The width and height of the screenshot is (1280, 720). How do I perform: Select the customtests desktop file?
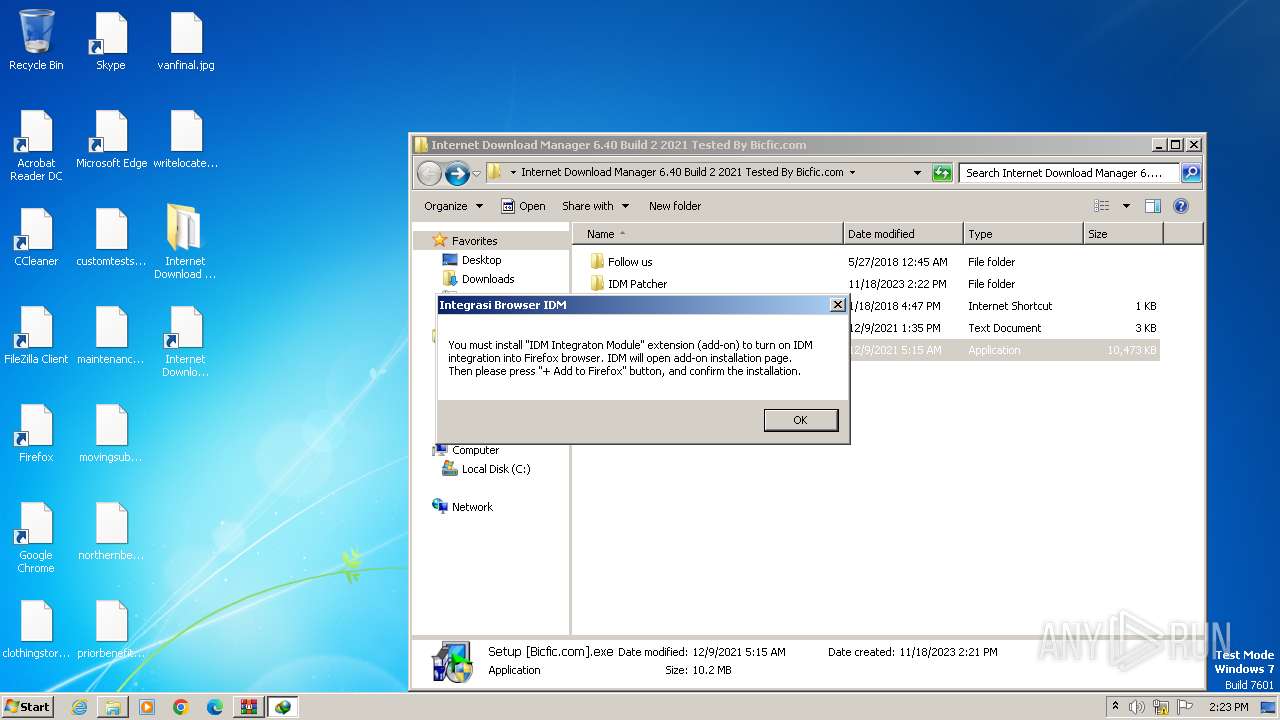pos(111,237)
